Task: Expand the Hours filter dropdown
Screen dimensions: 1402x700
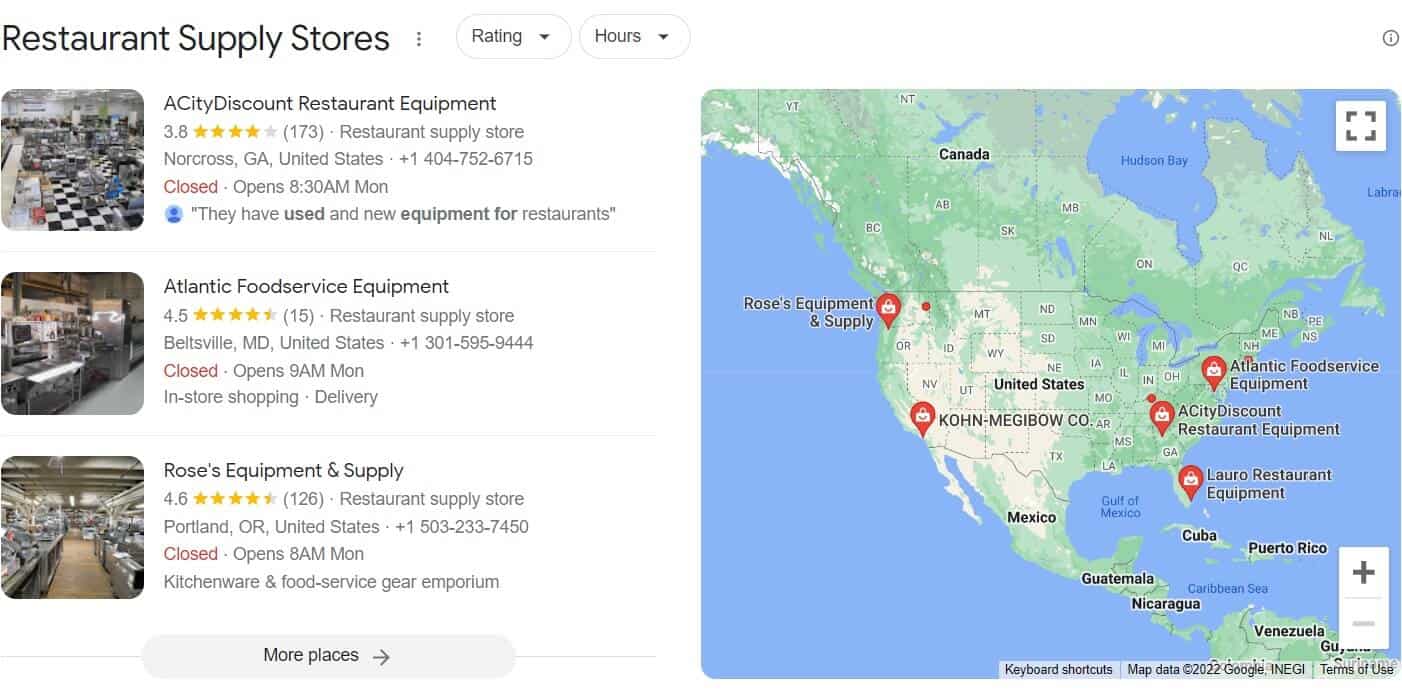Action: click(633, 37)
